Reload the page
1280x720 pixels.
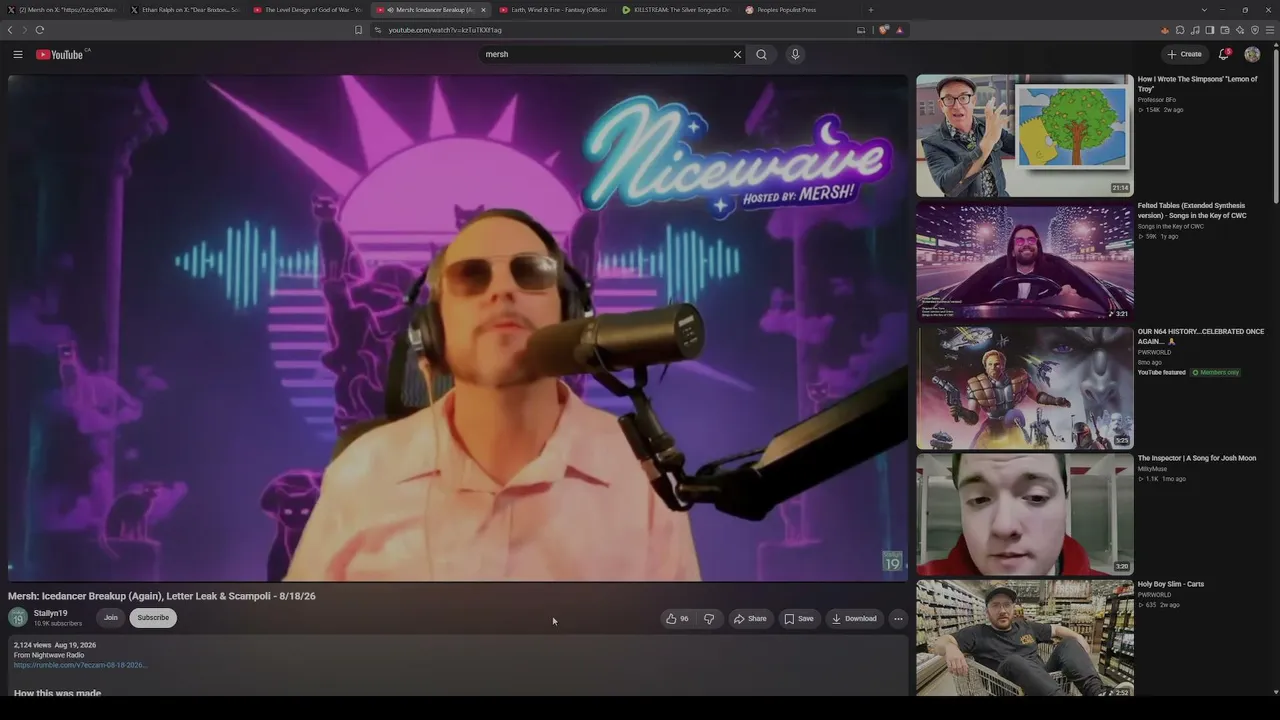coord(40,30)
